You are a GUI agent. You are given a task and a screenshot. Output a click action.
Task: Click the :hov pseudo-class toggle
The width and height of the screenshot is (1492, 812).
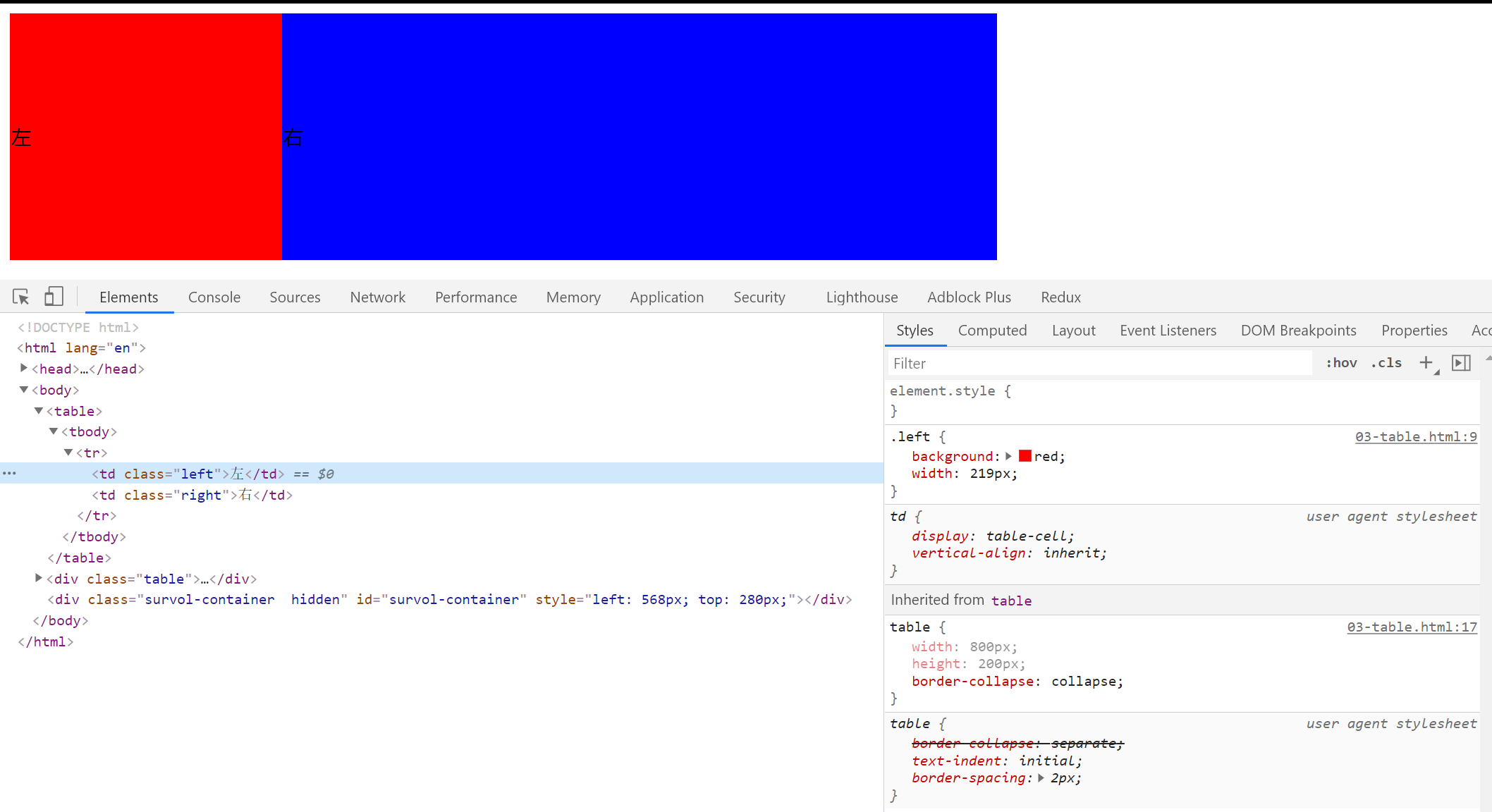point(1341,363)
